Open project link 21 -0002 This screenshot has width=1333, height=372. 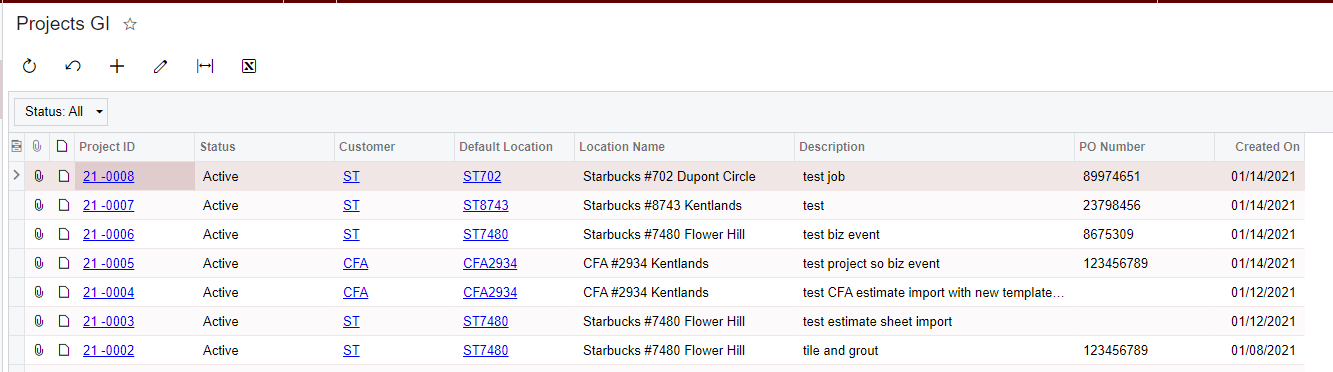tap(108, 351)
